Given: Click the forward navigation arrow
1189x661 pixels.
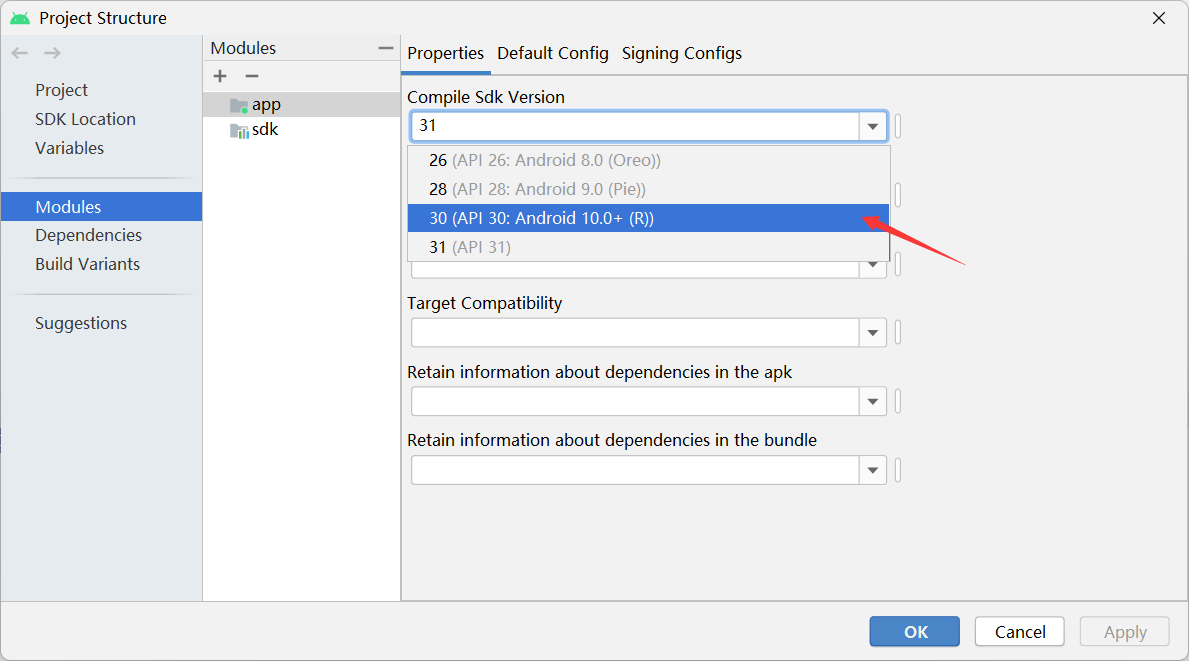Looking at the screenshot, I should click(52, 53).
